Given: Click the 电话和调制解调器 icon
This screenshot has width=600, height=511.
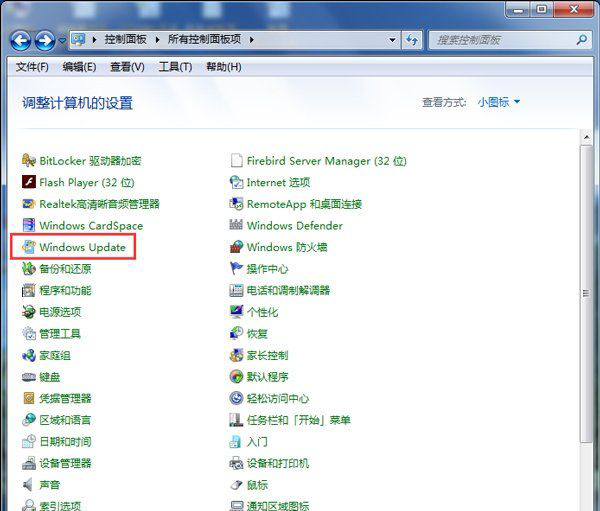Looking at the screenshot, I should click(x=236, y=291).
